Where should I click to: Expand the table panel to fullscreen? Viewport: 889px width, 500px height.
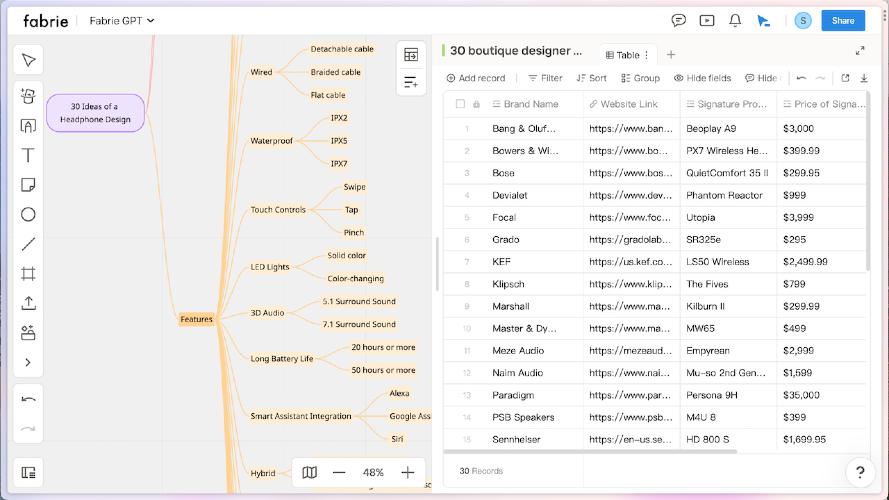click(x=860, y=51)
